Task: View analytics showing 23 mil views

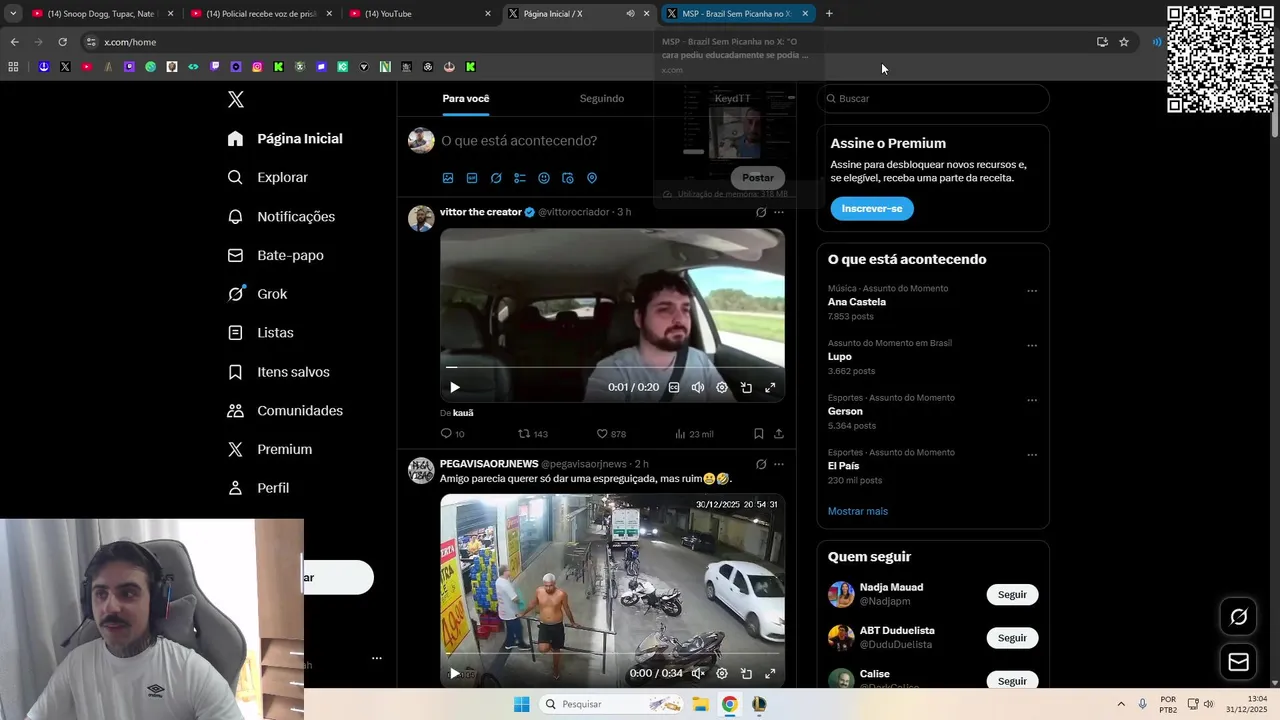Action: pyautogui.click(x=694, y=434)
